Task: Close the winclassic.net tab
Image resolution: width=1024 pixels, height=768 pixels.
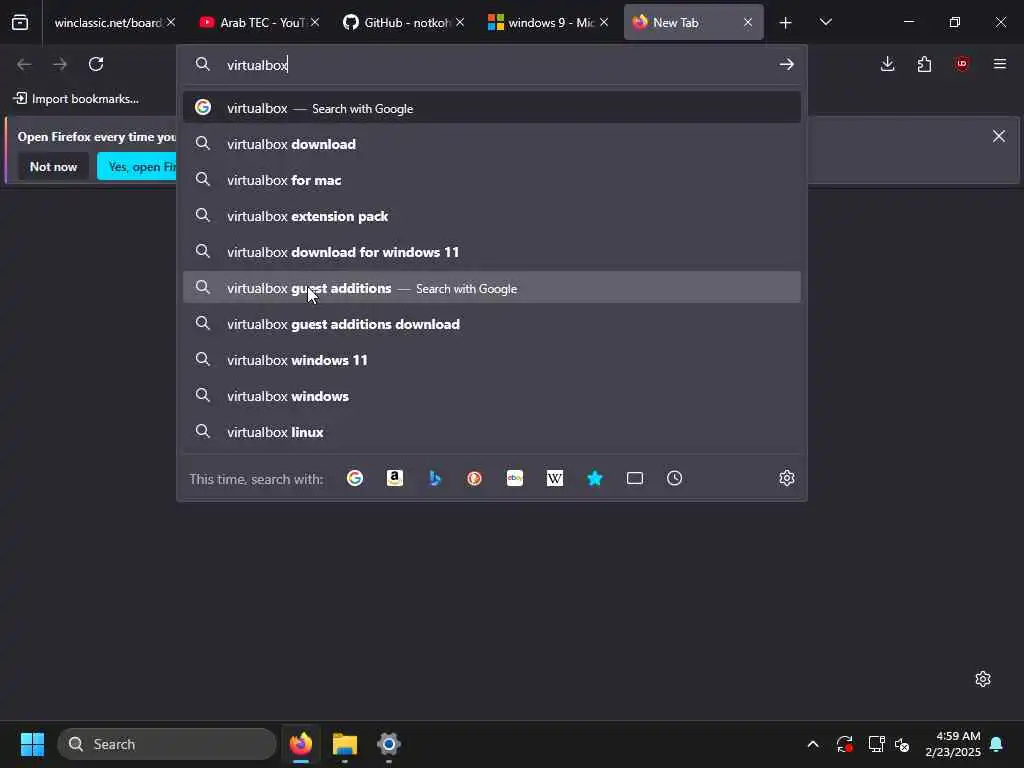Action: (x=171, y=22)
